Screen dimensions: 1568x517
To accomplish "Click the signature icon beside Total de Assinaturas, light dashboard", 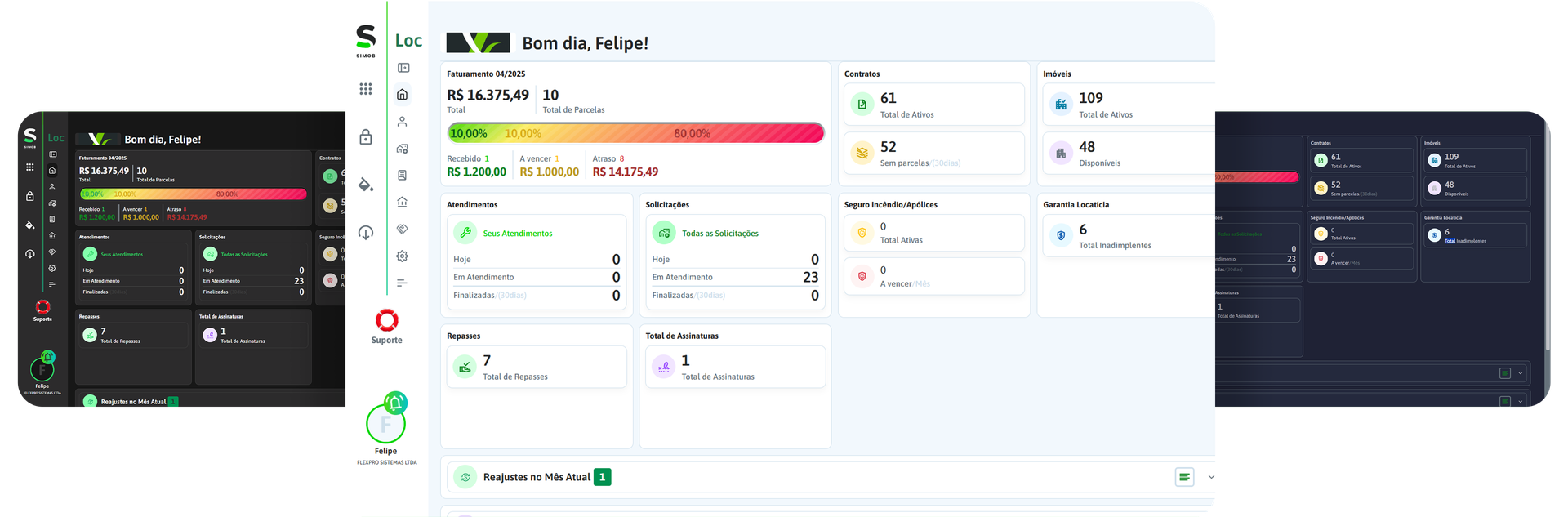I will (x=664, y=367).
